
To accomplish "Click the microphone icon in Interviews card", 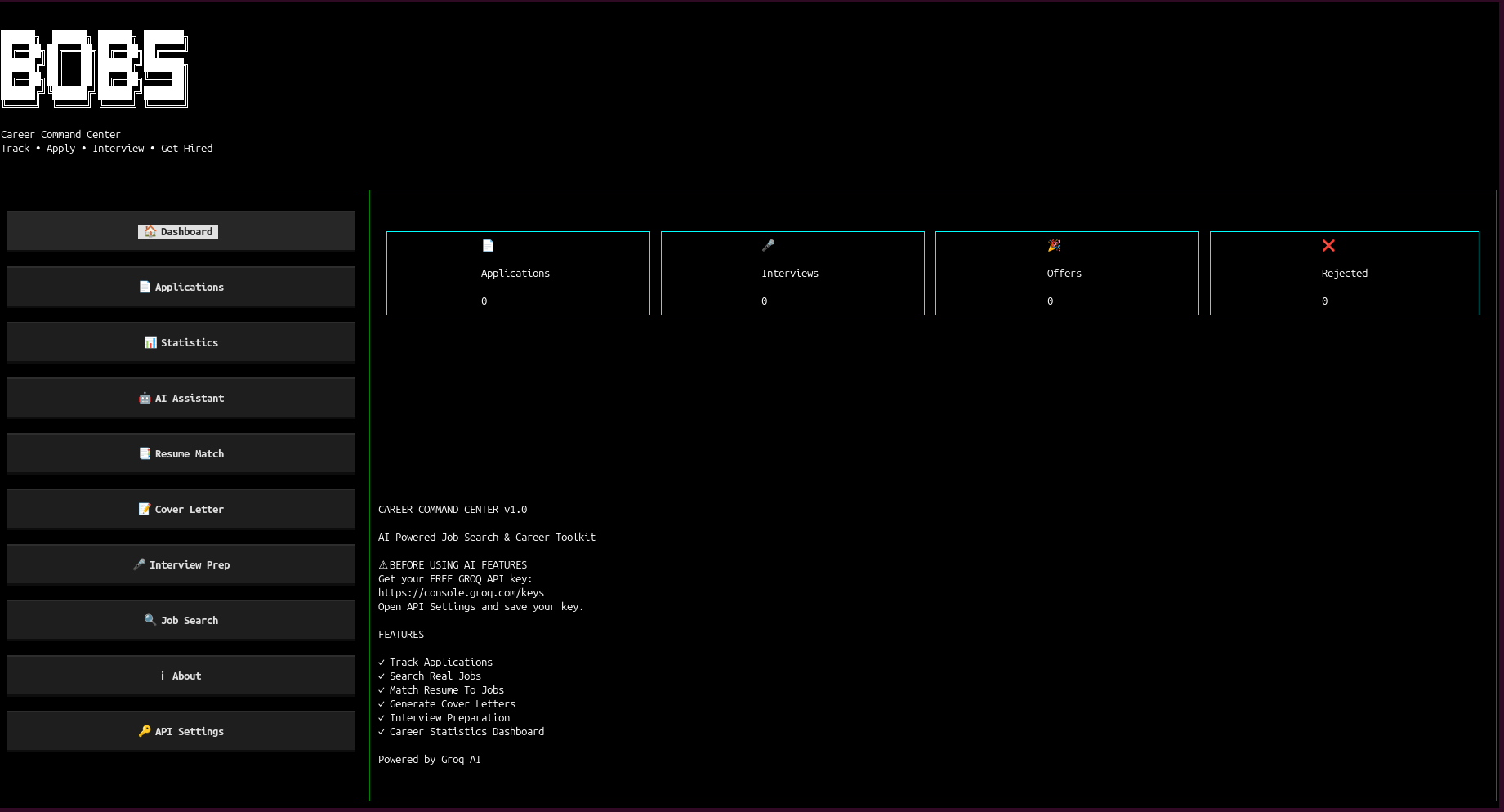I will 768,245.
